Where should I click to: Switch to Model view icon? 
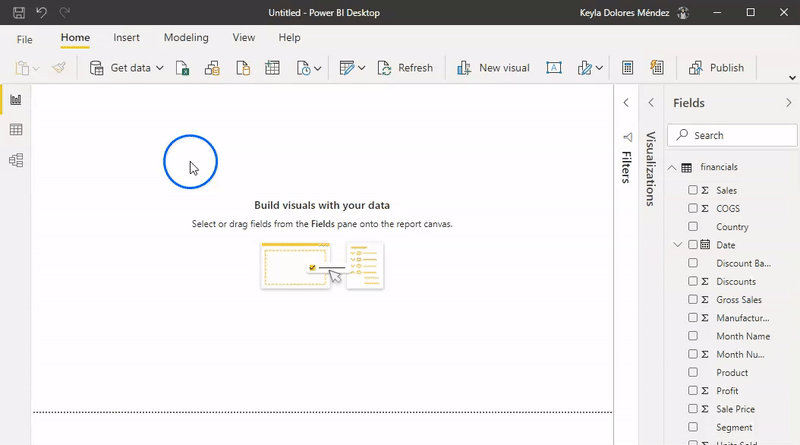[x=16, y=160]
